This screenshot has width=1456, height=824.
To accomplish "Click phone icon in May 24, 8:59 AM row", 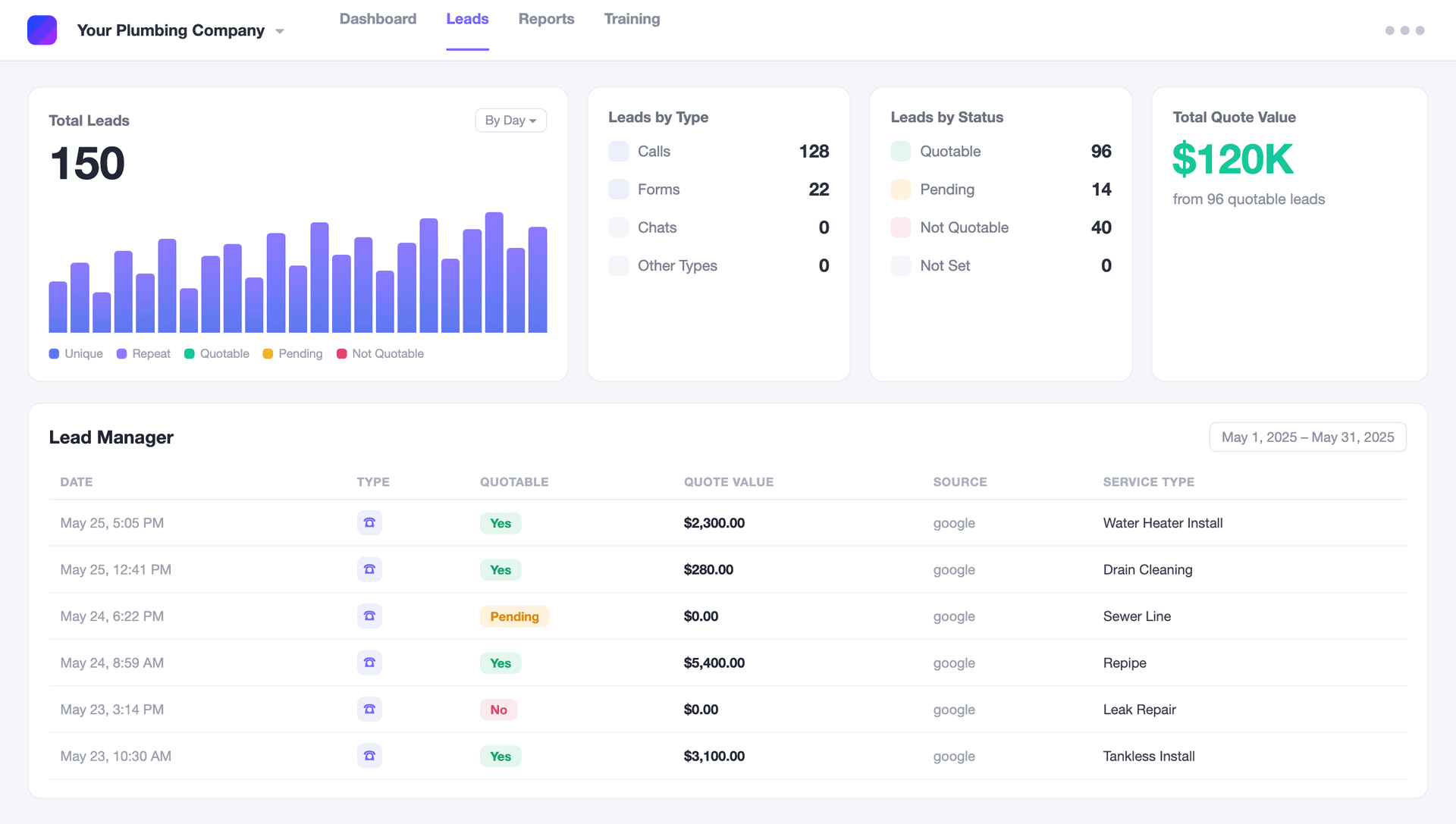I will point(369,663).
